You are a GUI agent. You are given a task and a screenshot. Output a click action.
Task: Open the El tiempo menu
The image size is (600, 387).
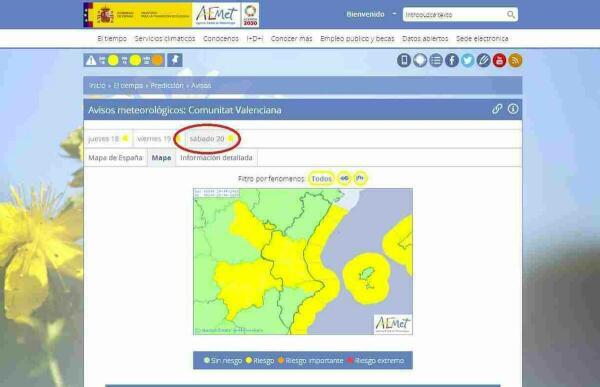(112, 39)
